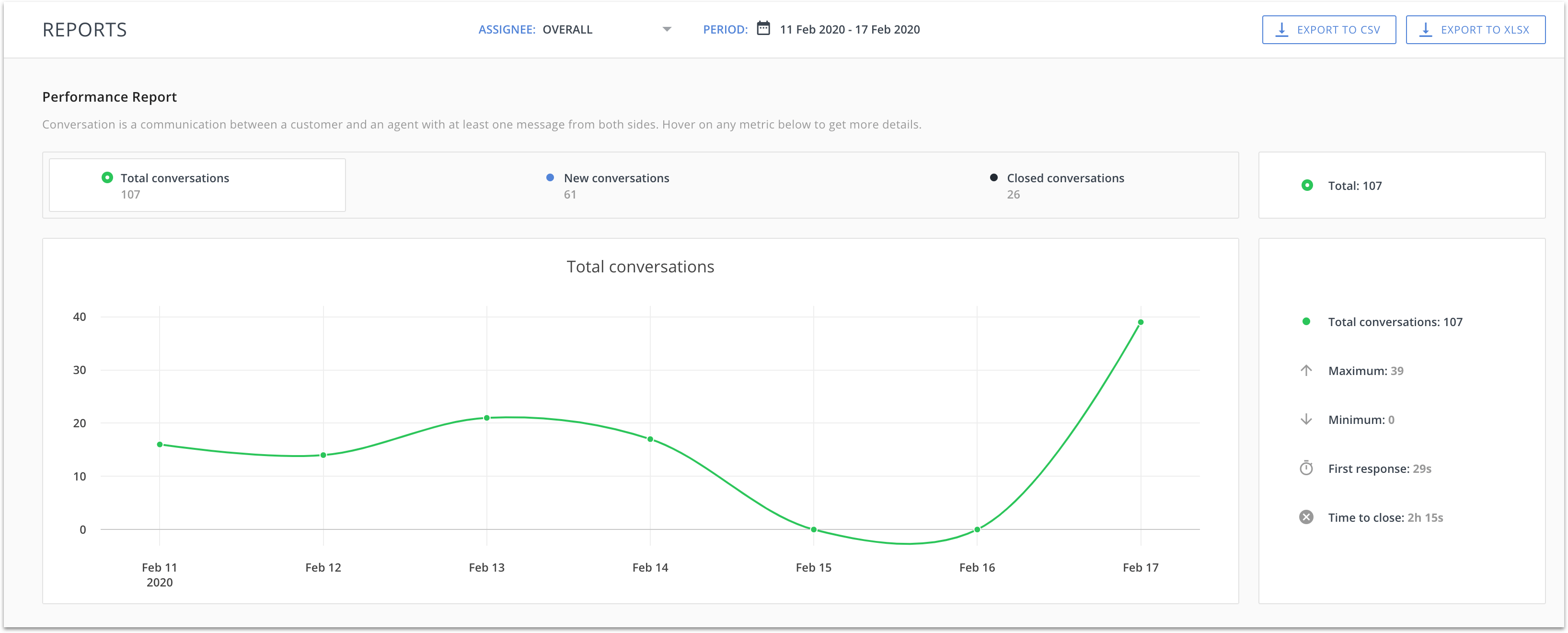Screen dimensions: 1568x633
Task: Click the Feb 17 axis label
Action: pyautogui.click(x=1141, y=568)
